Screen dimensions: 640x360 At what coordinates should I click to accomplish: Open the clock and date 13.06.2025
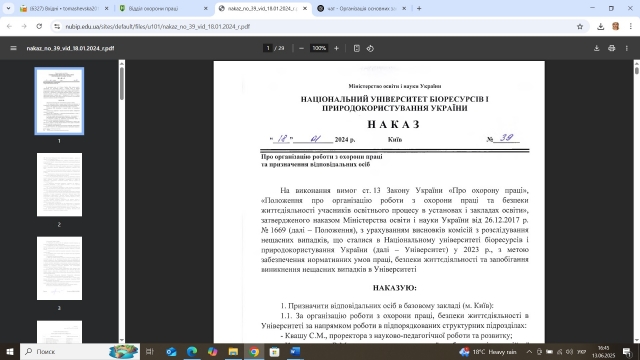[x=603, y=351]
